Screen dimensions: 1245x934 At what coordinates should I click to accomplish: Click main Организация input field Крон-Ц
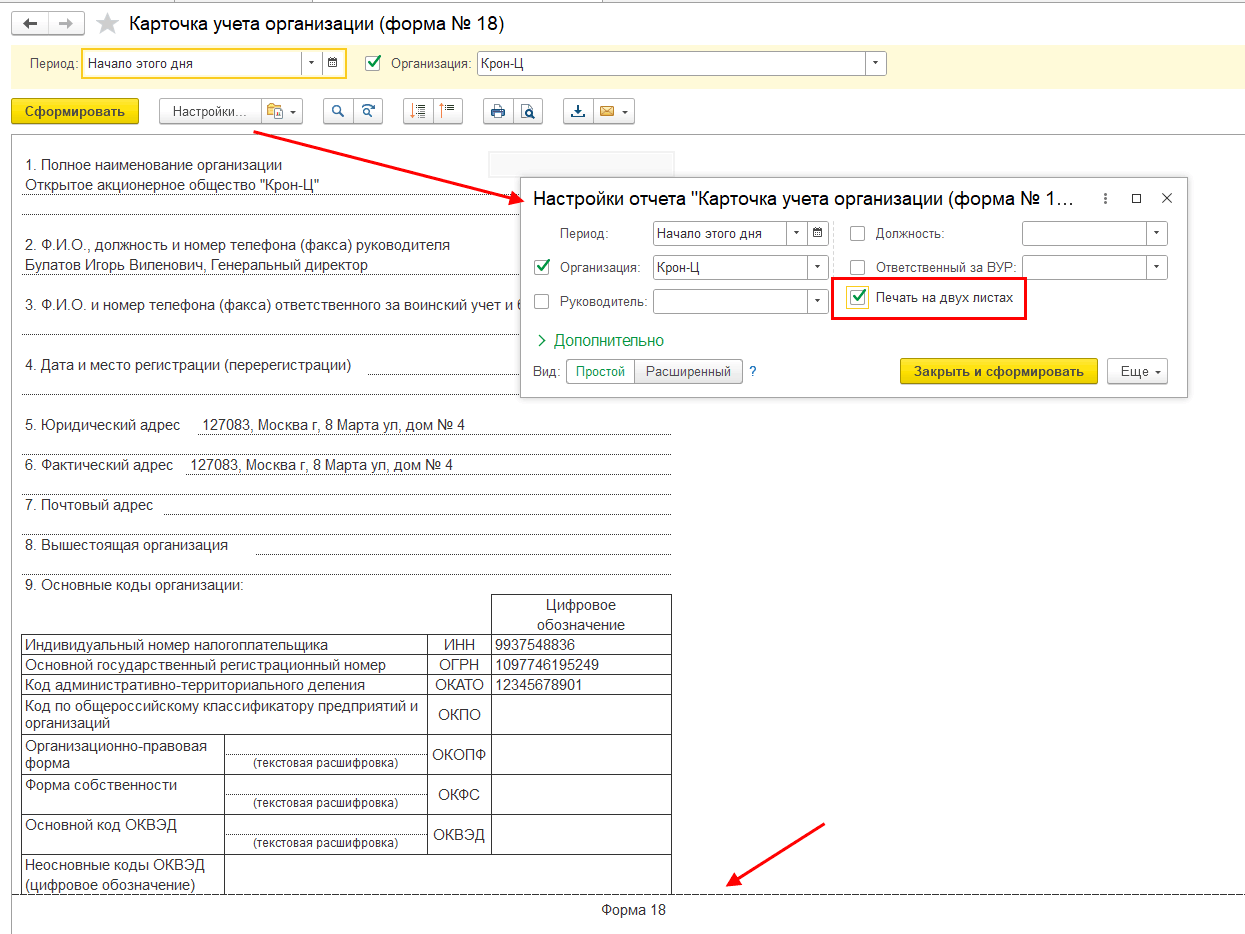[671, 63]
